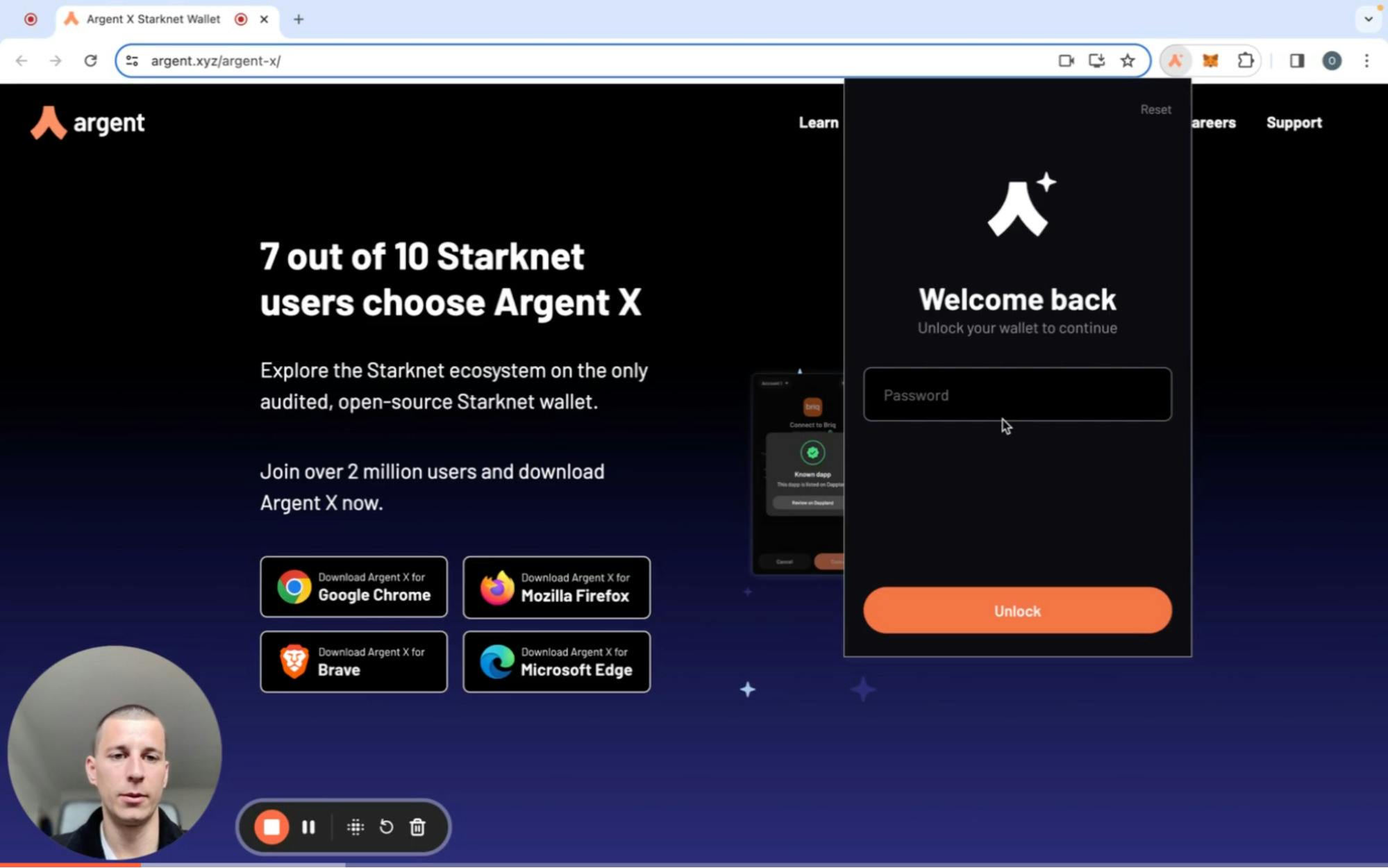Click the install app icon in address bar
Viewport: 1388px width, 868px height.
pos(1096,60)
